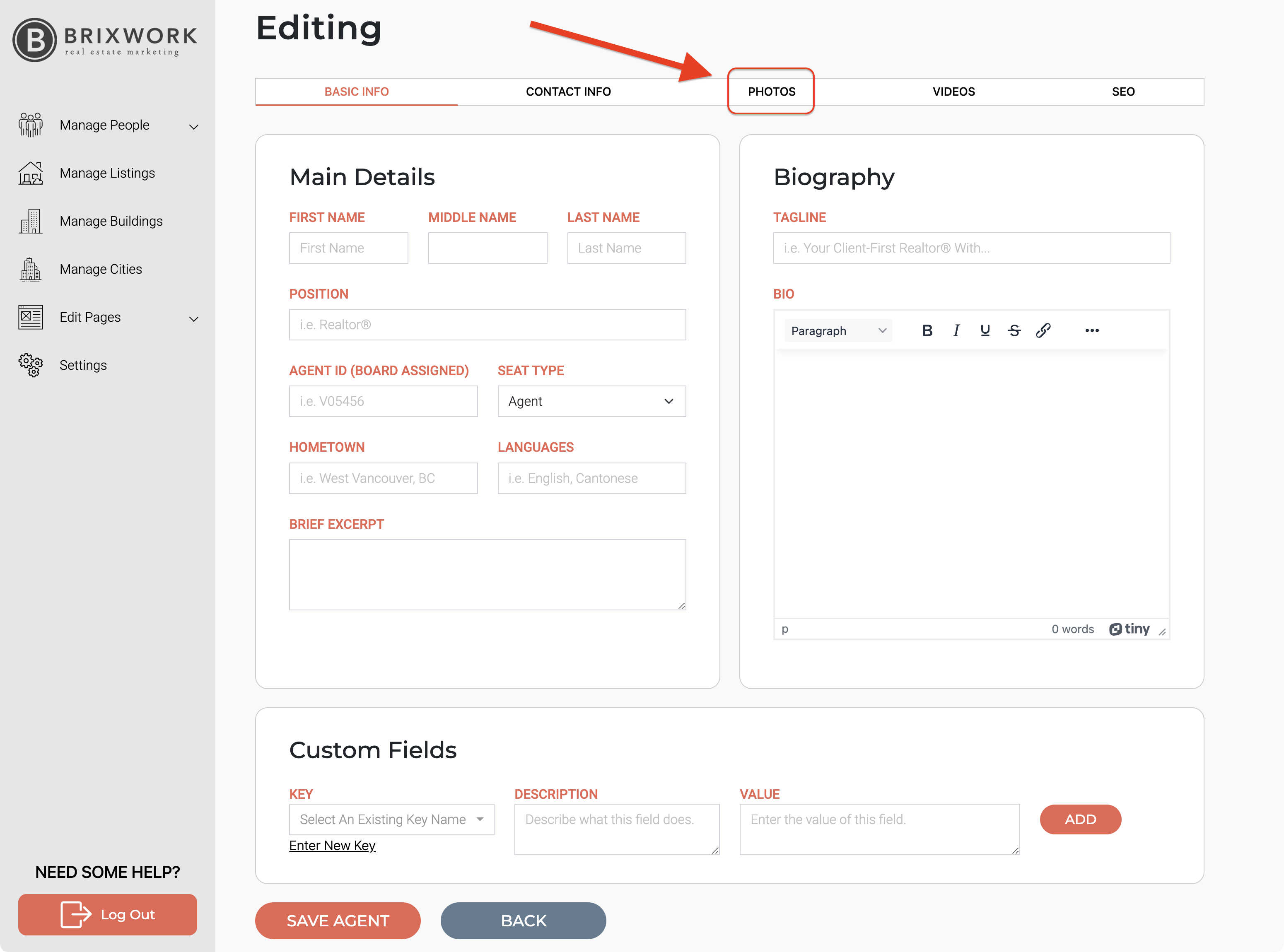
Task: Click the Save Agent button
Action: click(x=338, y=920)
